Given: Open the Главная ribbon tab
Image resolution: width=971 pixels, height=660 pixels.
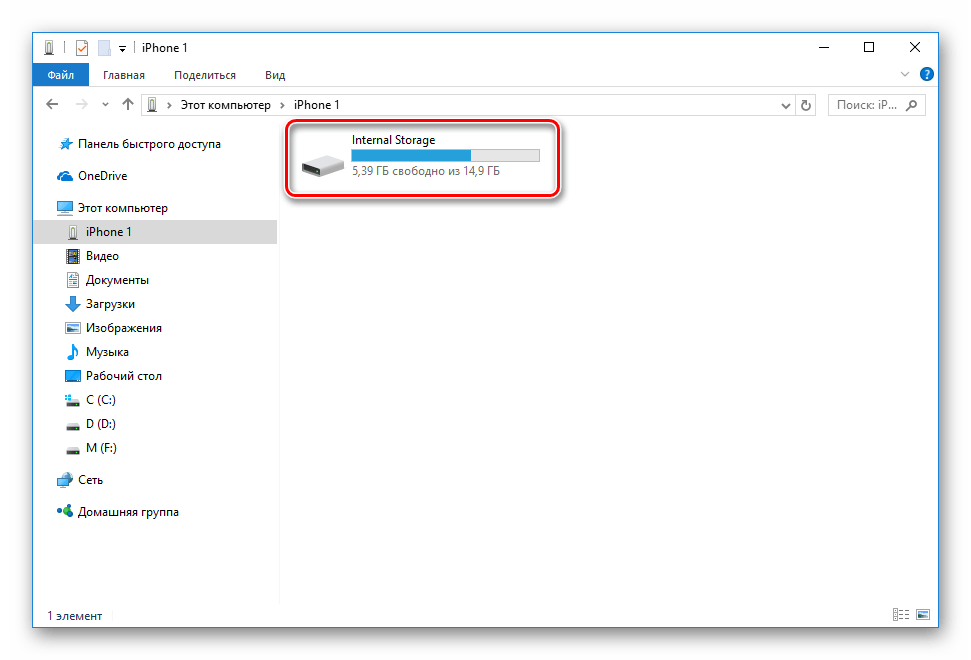Looking at the screenshot, I should coord(123,75).
